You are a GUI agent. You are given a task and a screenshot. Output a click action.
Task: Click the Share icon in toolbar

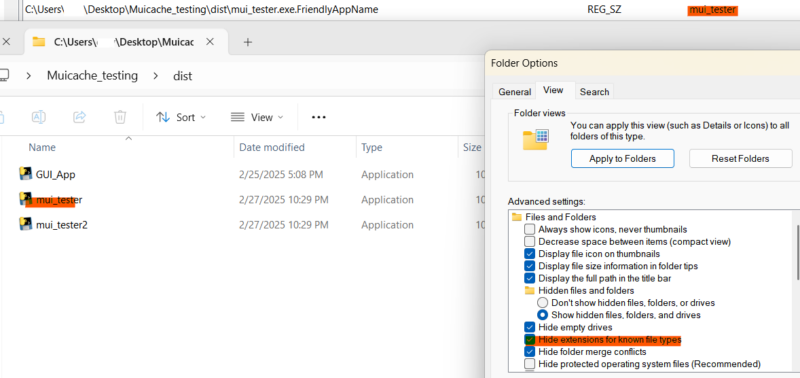pyautogui.click(x=80, y=117)
